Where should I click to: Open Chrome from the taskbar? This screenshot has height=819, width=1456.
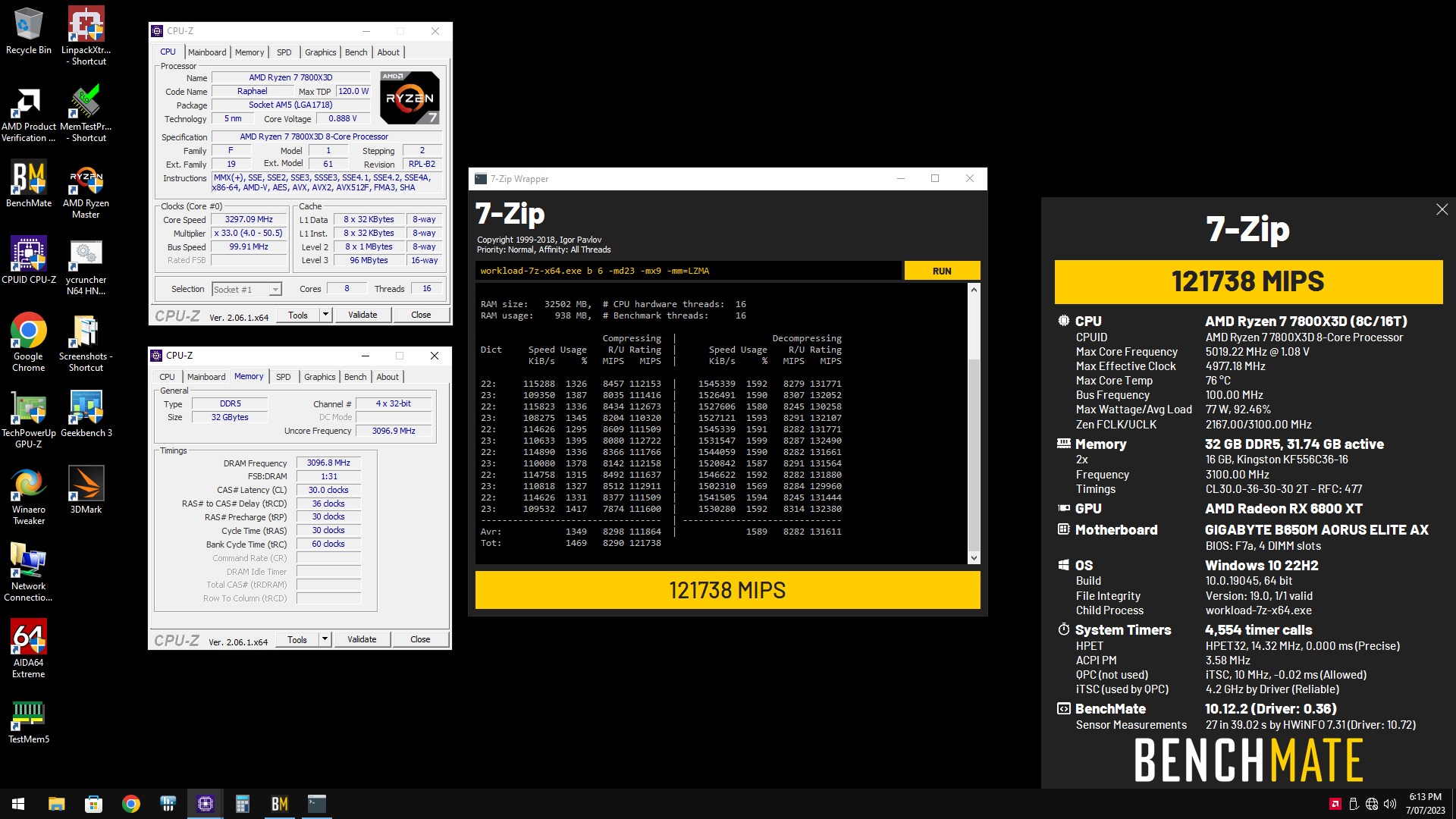pos(130,804)
